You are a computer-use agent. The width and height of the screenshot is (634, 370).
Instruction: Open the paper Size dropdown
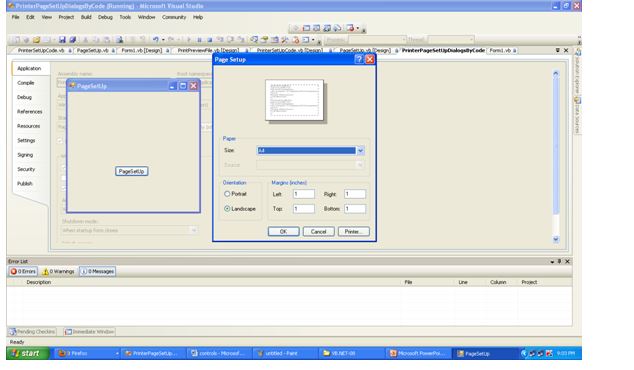360,150
